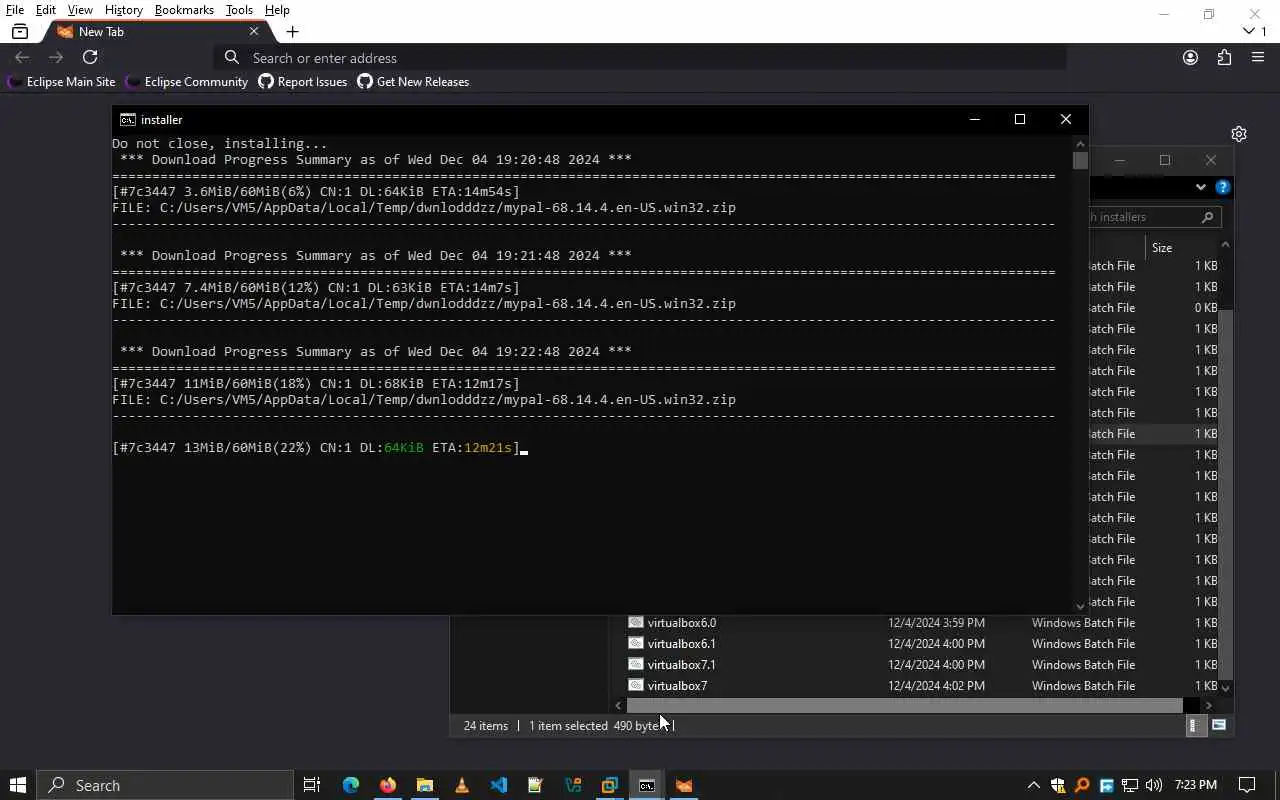The height and width of the screenshot is (800, 1280).
Task: Click File Explorer vertical scrollbar up arrow
Action: point(1226,245)
